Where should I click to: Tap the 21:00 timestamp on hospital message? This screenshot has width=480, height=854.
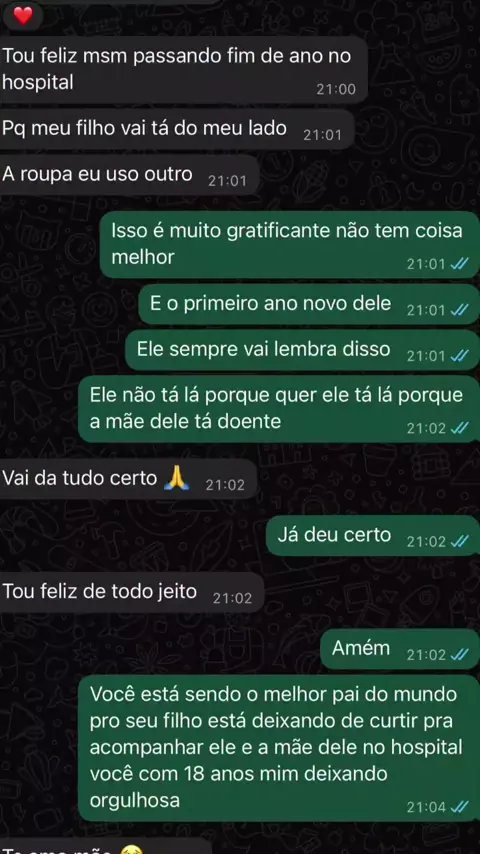336,89
